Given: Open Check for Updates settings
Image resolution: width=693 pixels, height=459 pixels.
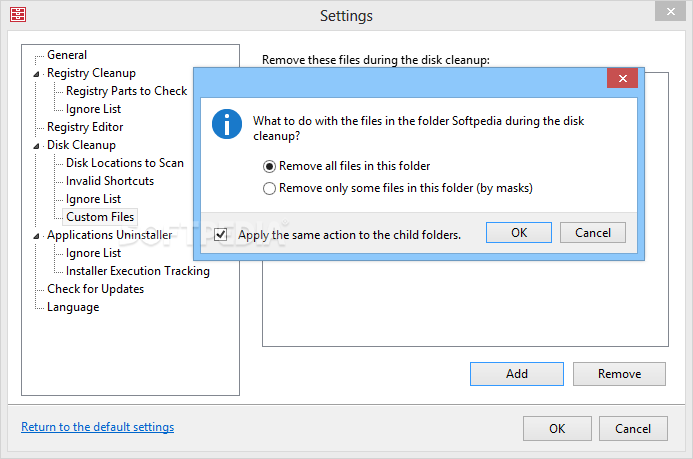Looking at the screenshot, I should click(95, 289).
